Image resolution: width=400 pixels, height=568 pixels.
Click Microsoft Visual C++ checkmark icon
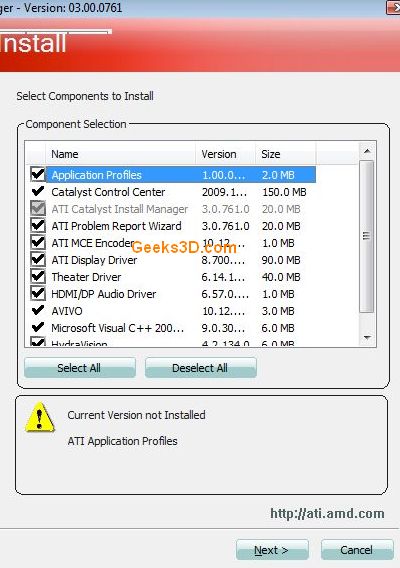click(38, 327)
